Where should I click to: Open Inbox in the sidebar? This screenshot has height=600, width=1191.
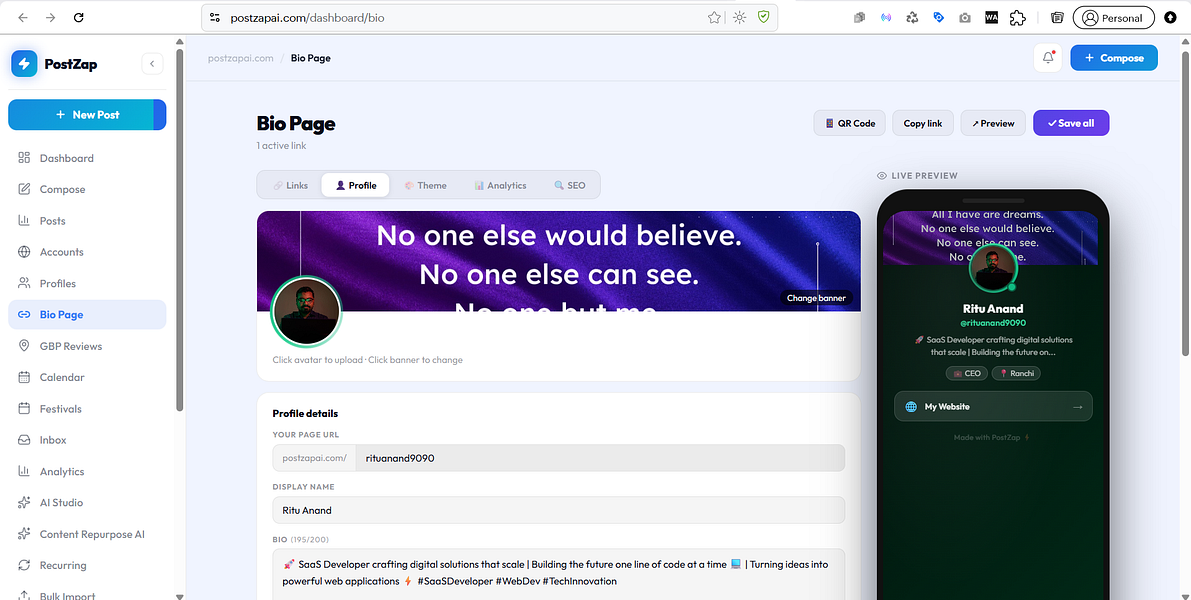(87, 440)
